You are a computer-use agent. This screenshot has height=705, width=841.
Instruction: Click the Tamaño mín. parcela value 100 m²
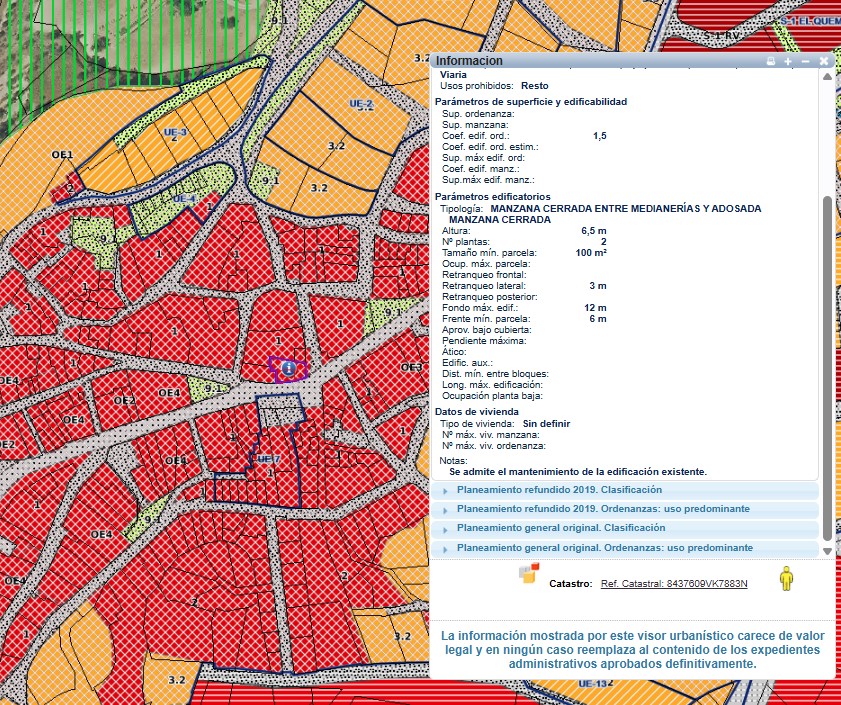click(591, 253)
